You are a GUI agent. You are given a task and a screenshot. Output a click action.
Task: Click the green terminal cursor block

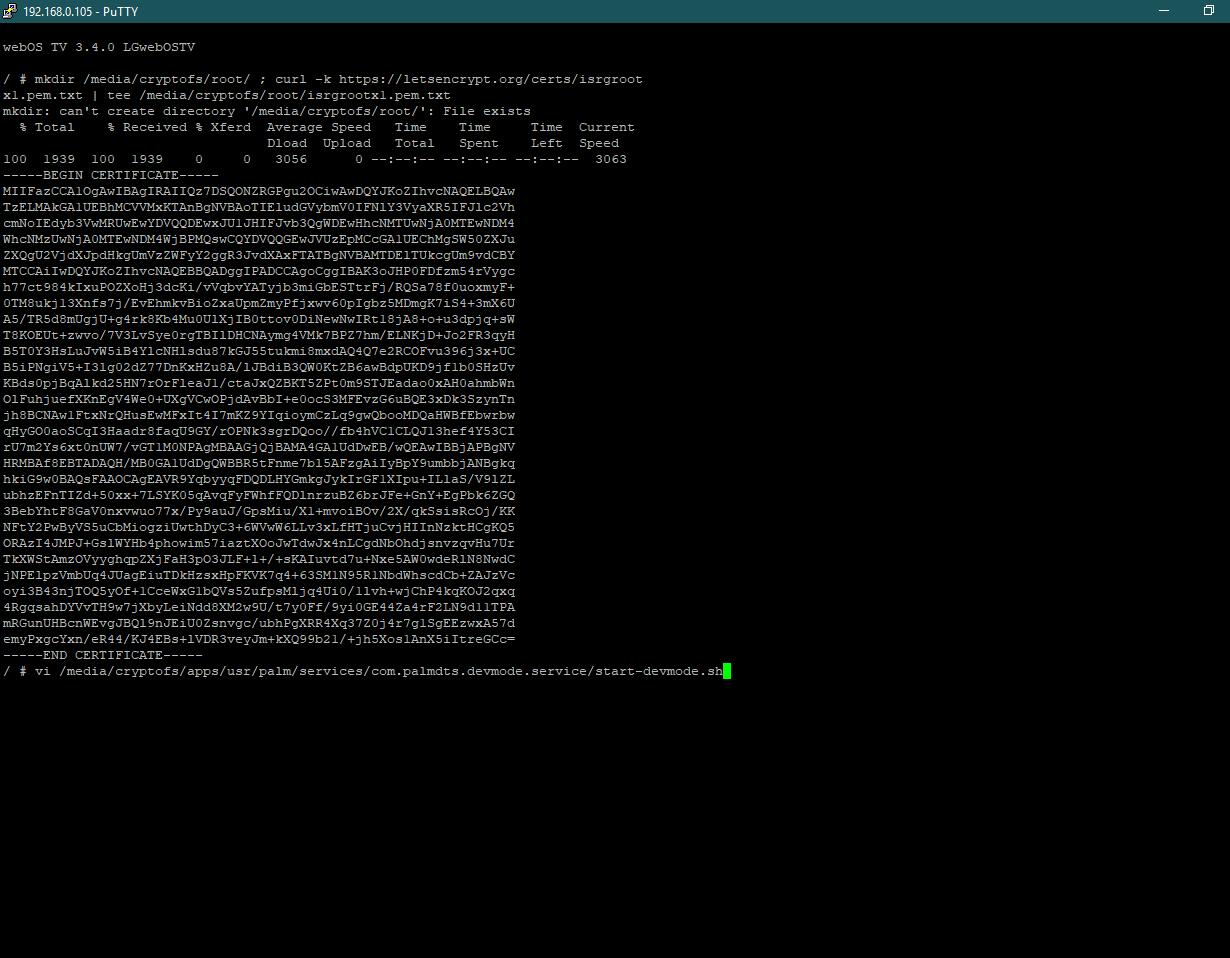coord(727,671)
